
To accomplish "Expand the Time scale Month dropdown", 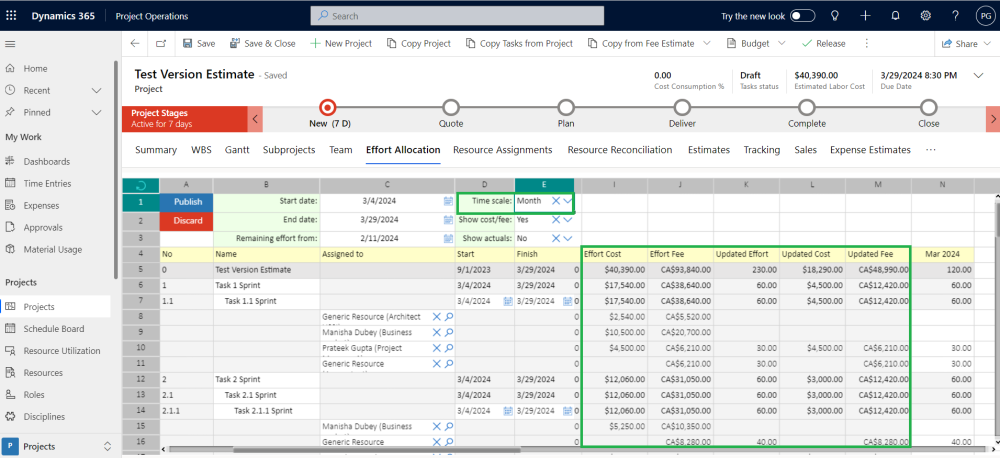I will click(x=568, y=201).
